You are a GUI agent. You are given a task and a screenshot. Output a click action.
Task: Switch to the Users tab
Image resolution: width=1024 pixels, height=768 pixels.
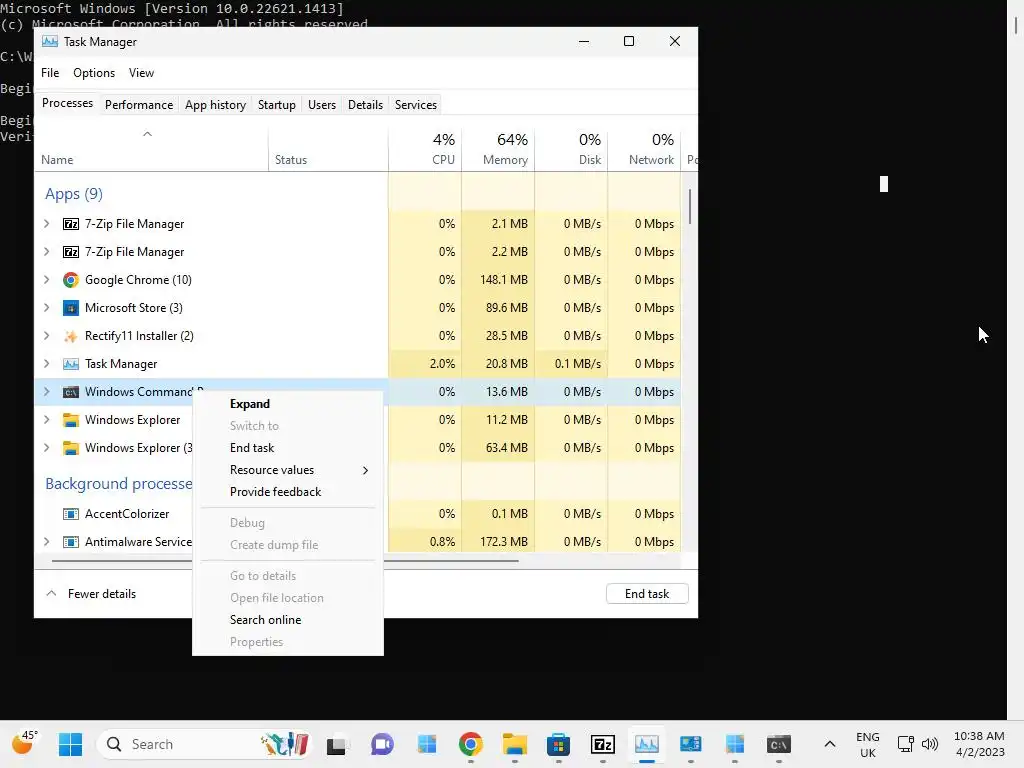[x=322, y=105]
